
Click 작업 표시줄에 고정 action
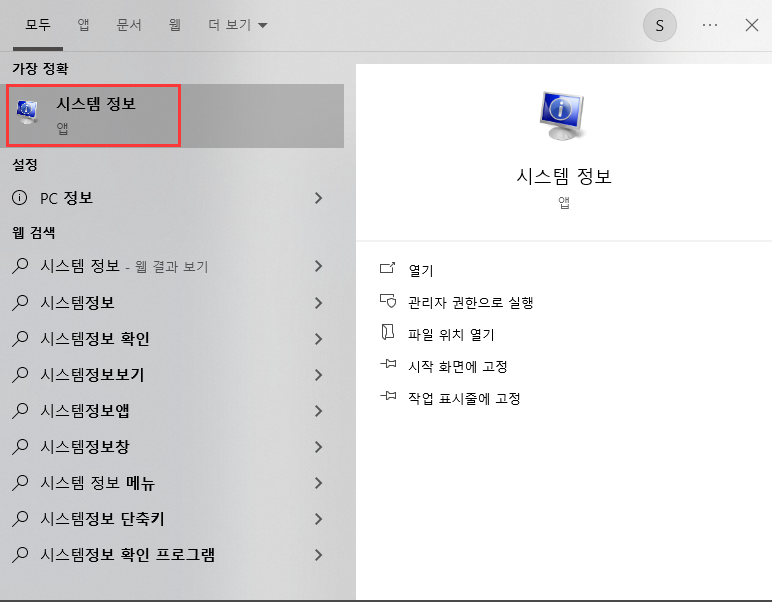[464, 398]
